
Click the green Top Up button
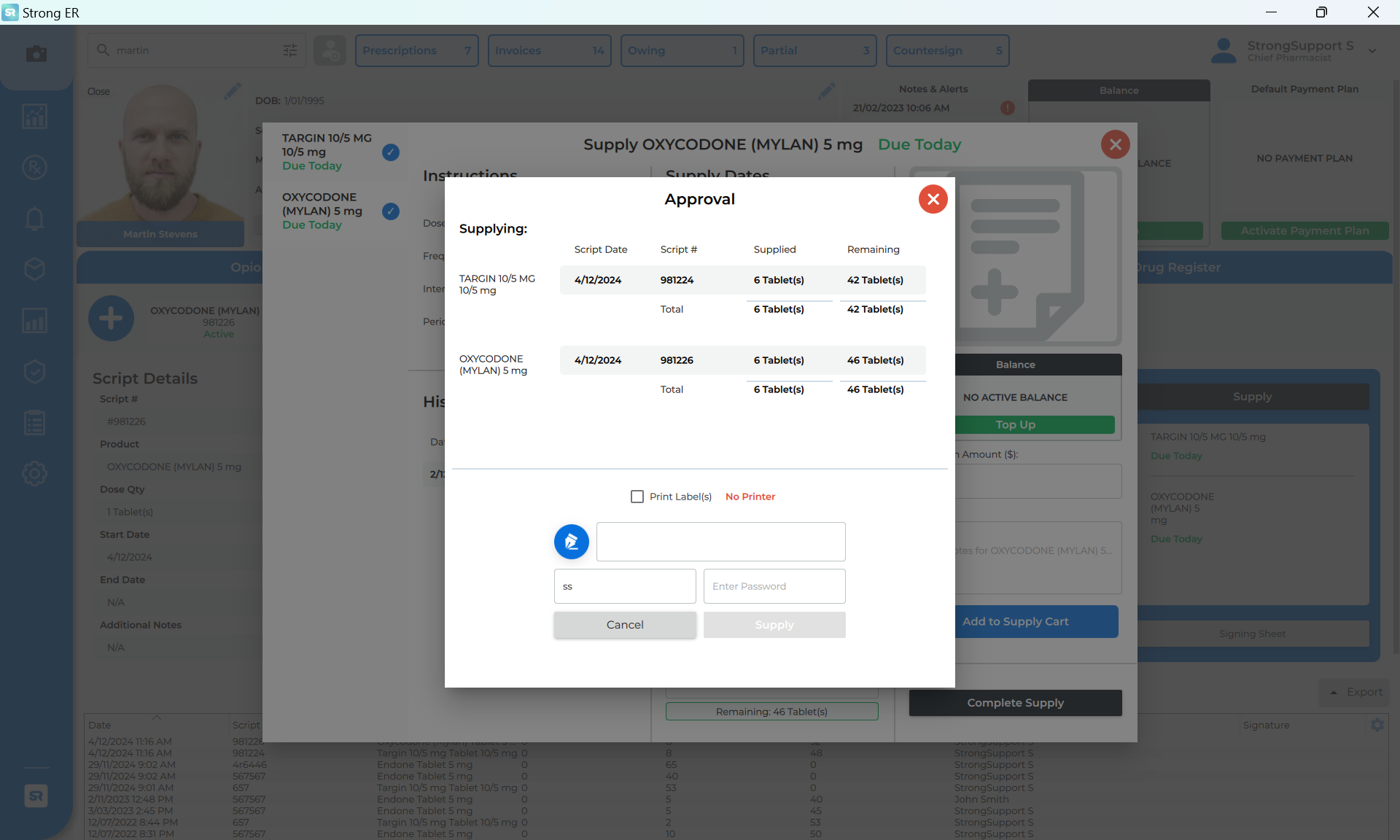point(1035,424)
